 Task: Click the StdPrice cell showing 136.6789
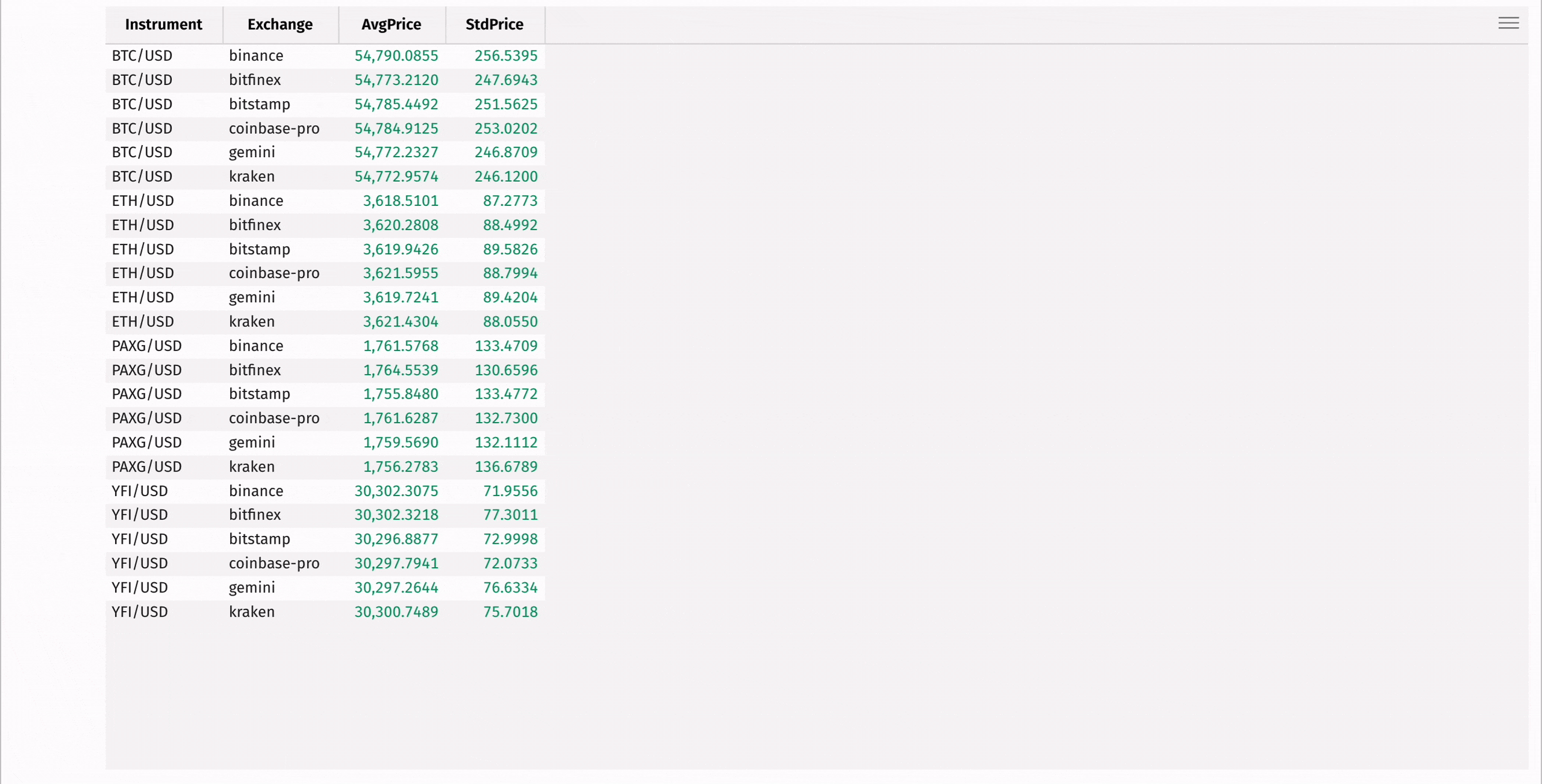[506, 466]
